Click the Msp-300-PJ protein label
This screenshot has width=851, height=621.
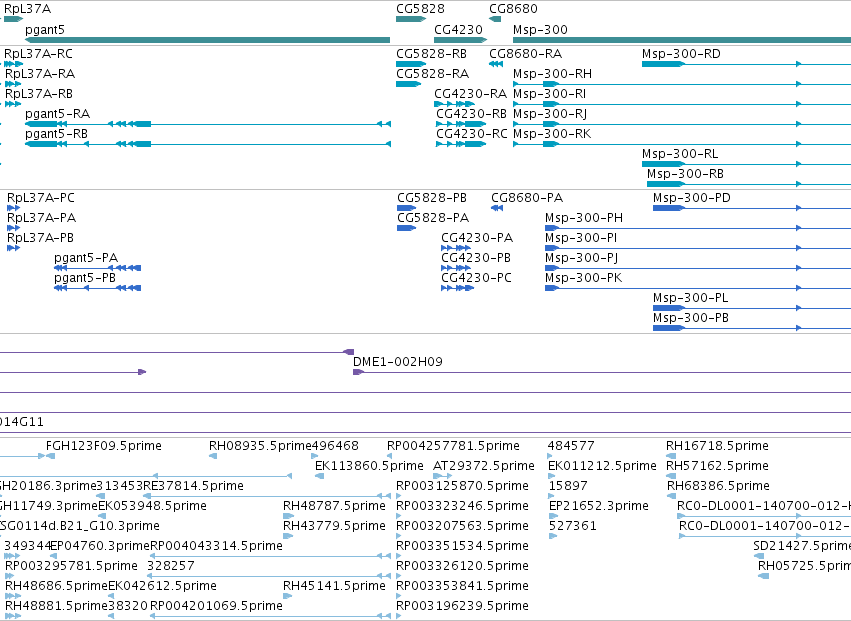582,258
